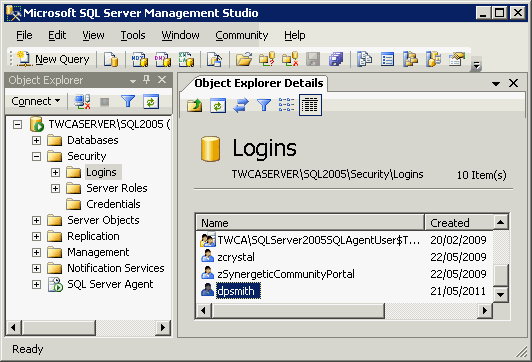Open the active files dropdown arrow
Screen dimensions: 532x362
point(496,83)
